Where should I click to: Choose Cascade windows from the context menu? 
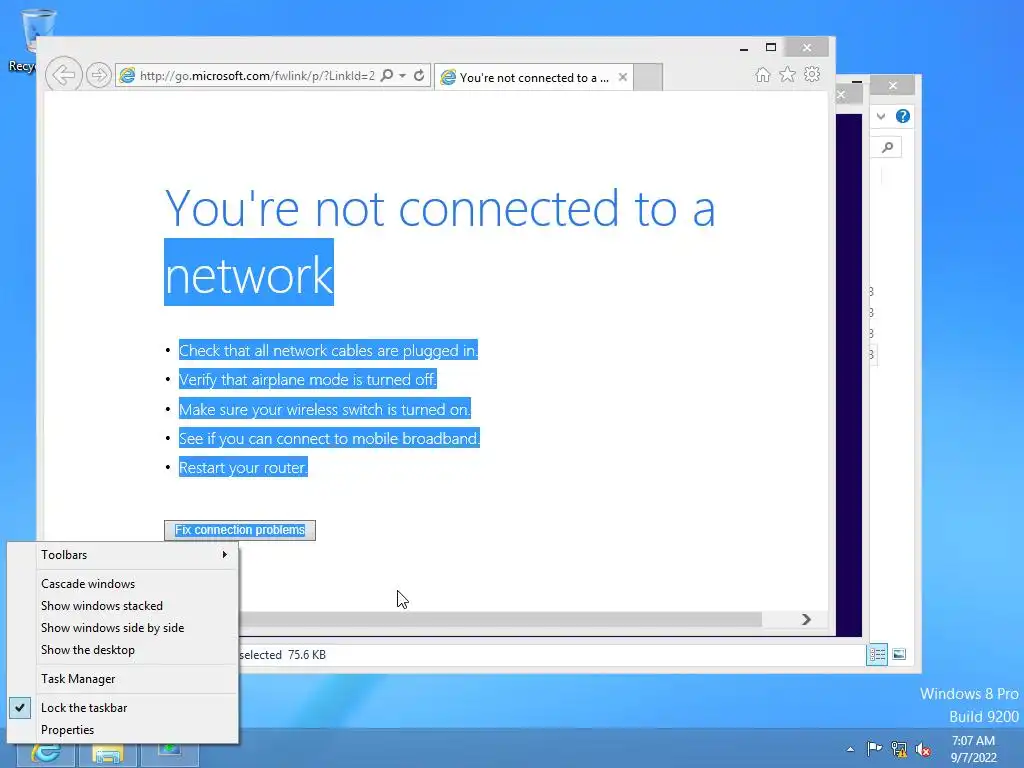click(x=88, y=584)
